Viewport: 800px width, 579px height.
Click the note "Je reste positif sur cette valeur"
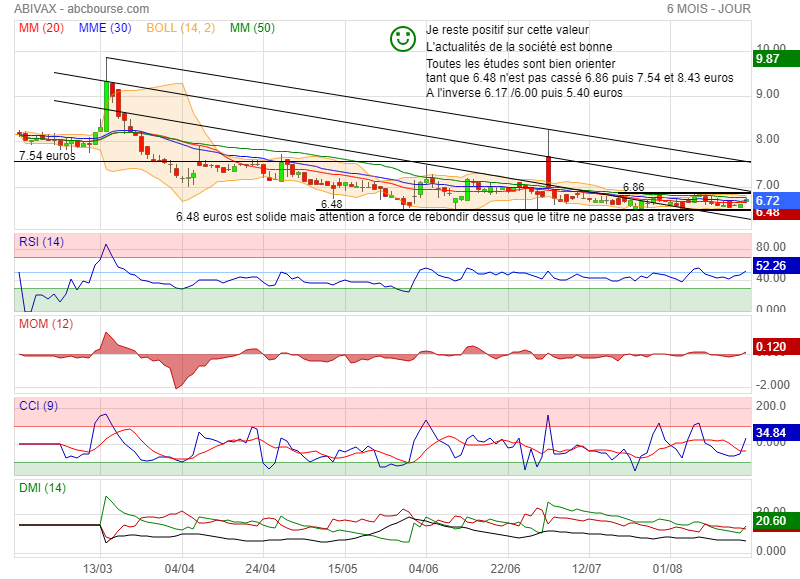point(507,30)
